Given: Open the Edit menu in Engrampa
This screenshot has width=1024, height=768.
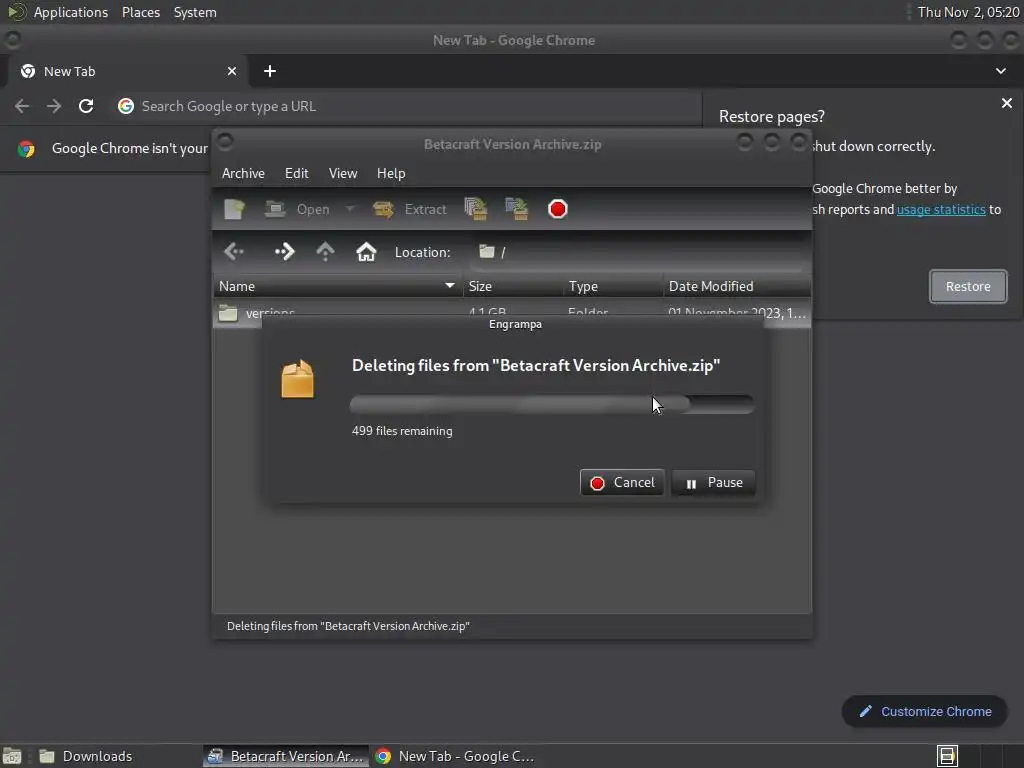Looking at the screenshot, I should tap(296, 173).
